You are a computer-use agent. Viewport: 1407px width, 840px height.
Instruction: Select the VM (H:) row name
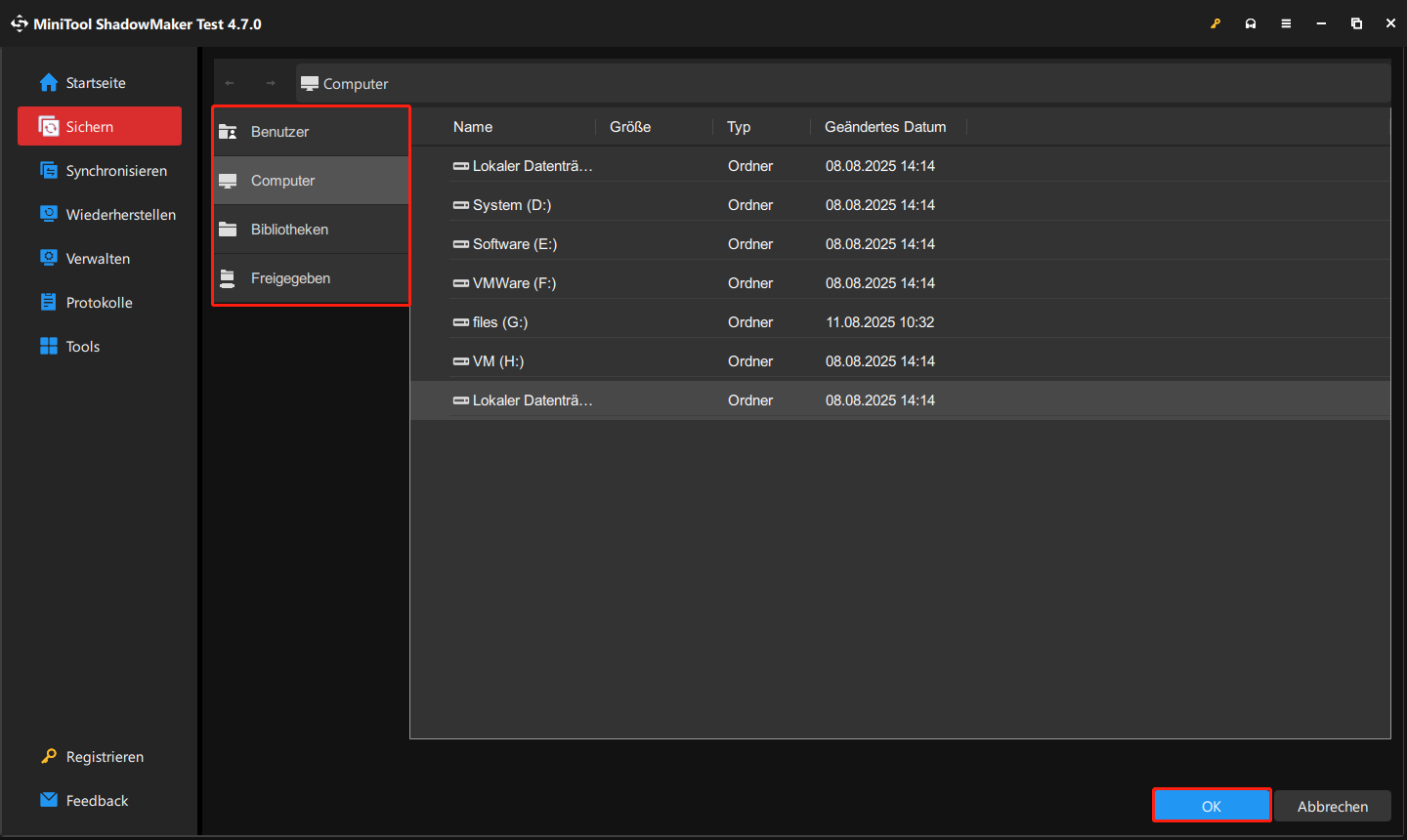tap(498, 361)
